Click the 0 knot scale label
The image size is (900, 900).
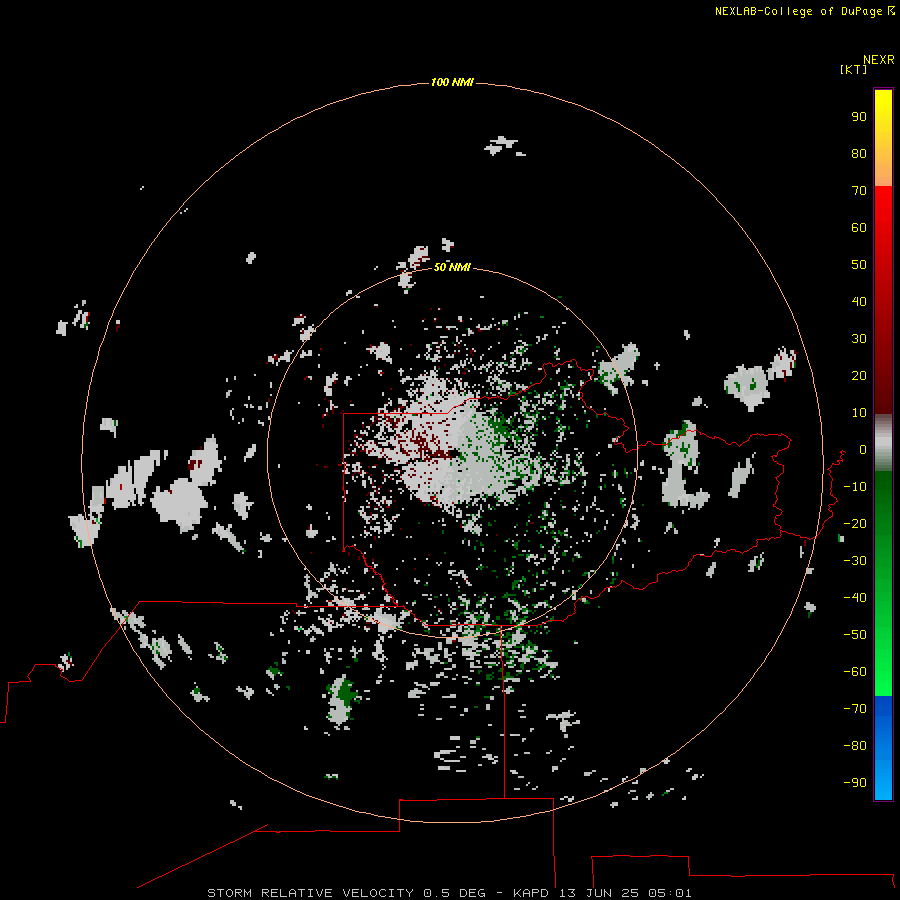coord(863,449)
